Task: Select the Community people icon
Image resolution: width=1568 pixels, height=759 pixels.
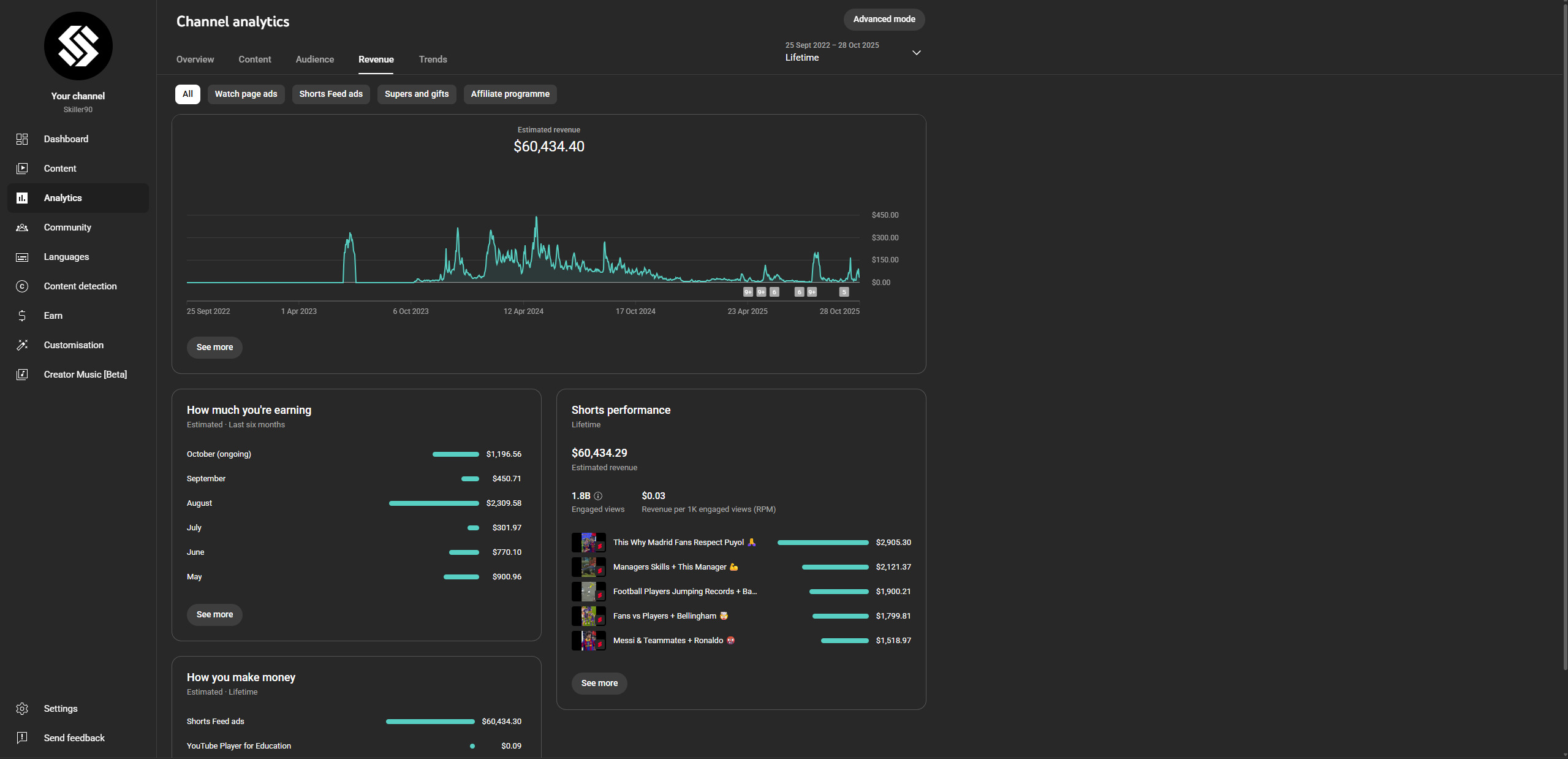Action: point(22,227)
